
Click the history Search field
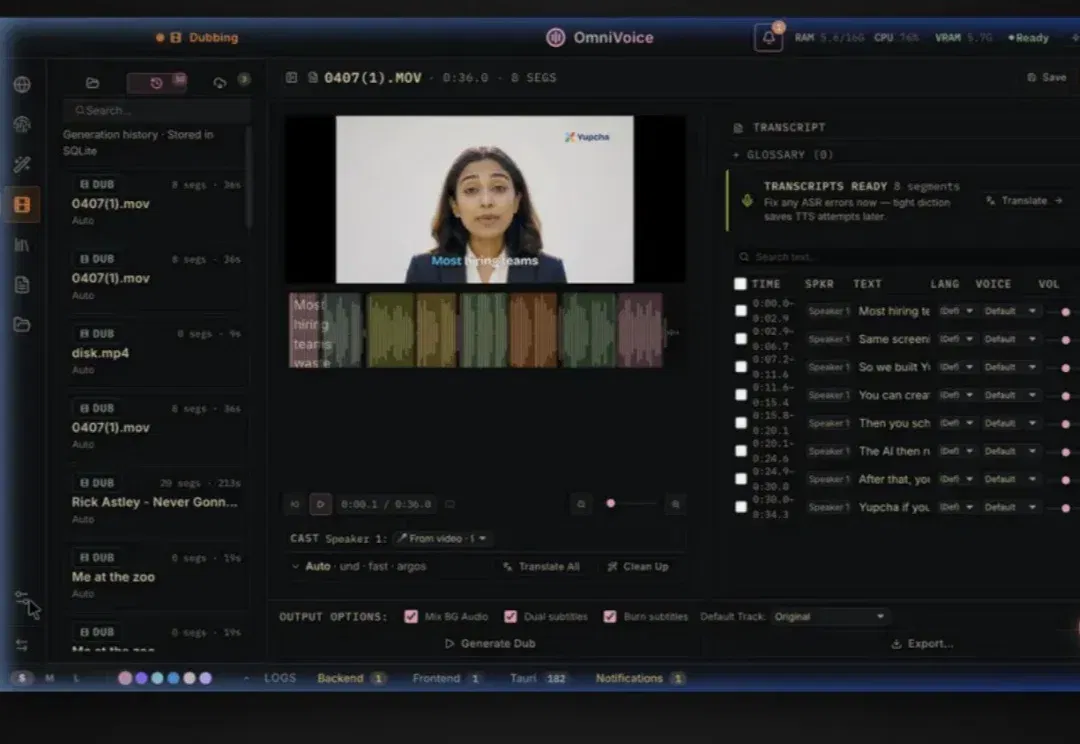(x=156, y=110)
